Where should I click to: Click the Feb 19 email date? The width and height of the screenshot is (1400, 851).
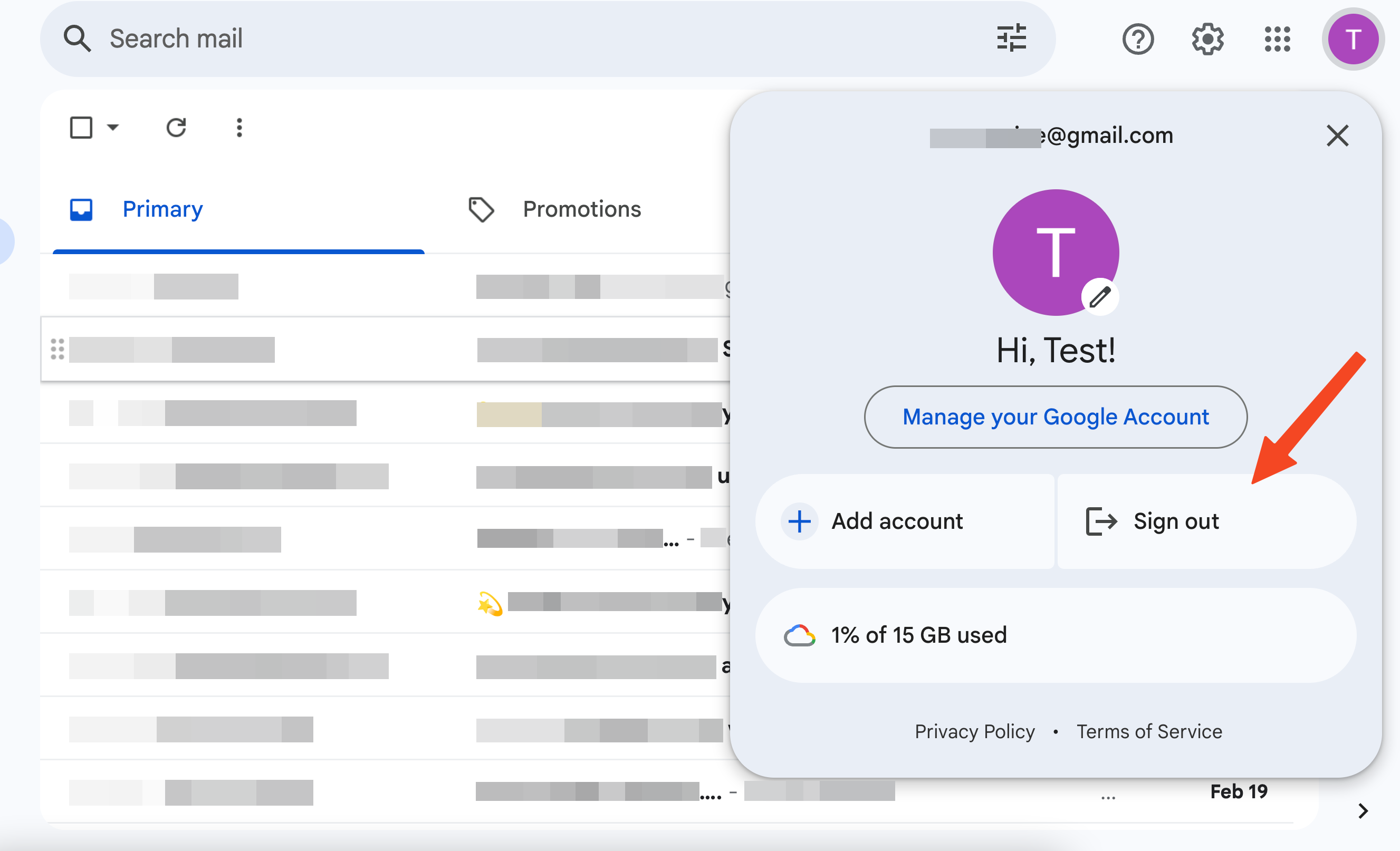[x=1239, y=791]
